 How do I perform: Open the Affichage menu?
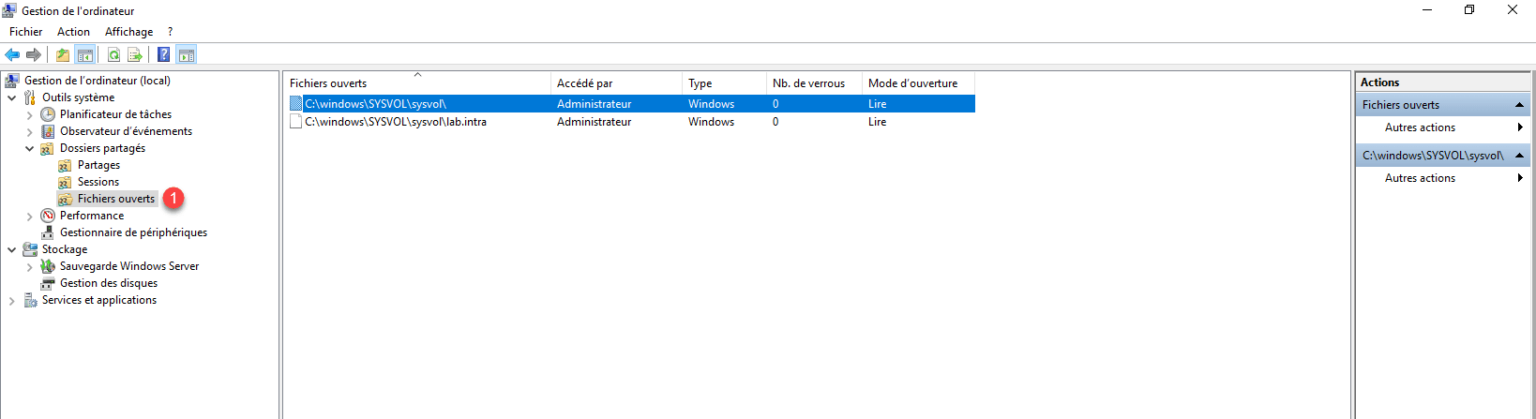click(129, 32)
